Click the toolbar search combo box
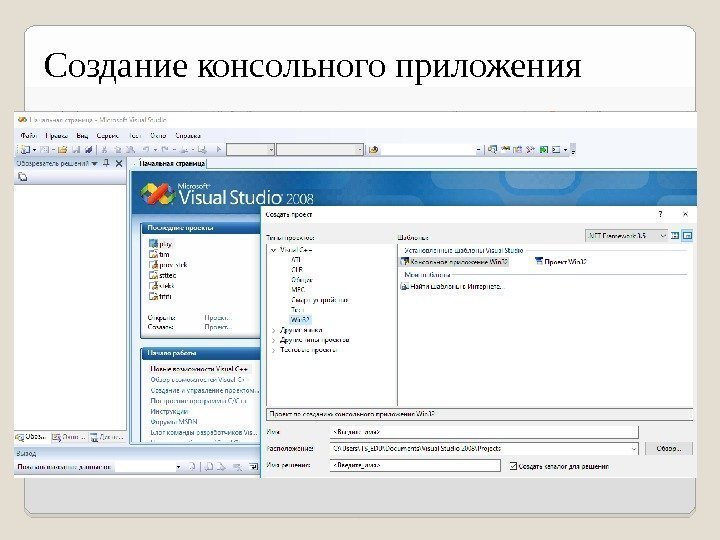The width and height of the screenshot is (720, 540). pyautogui.click(x=431, y=150)
